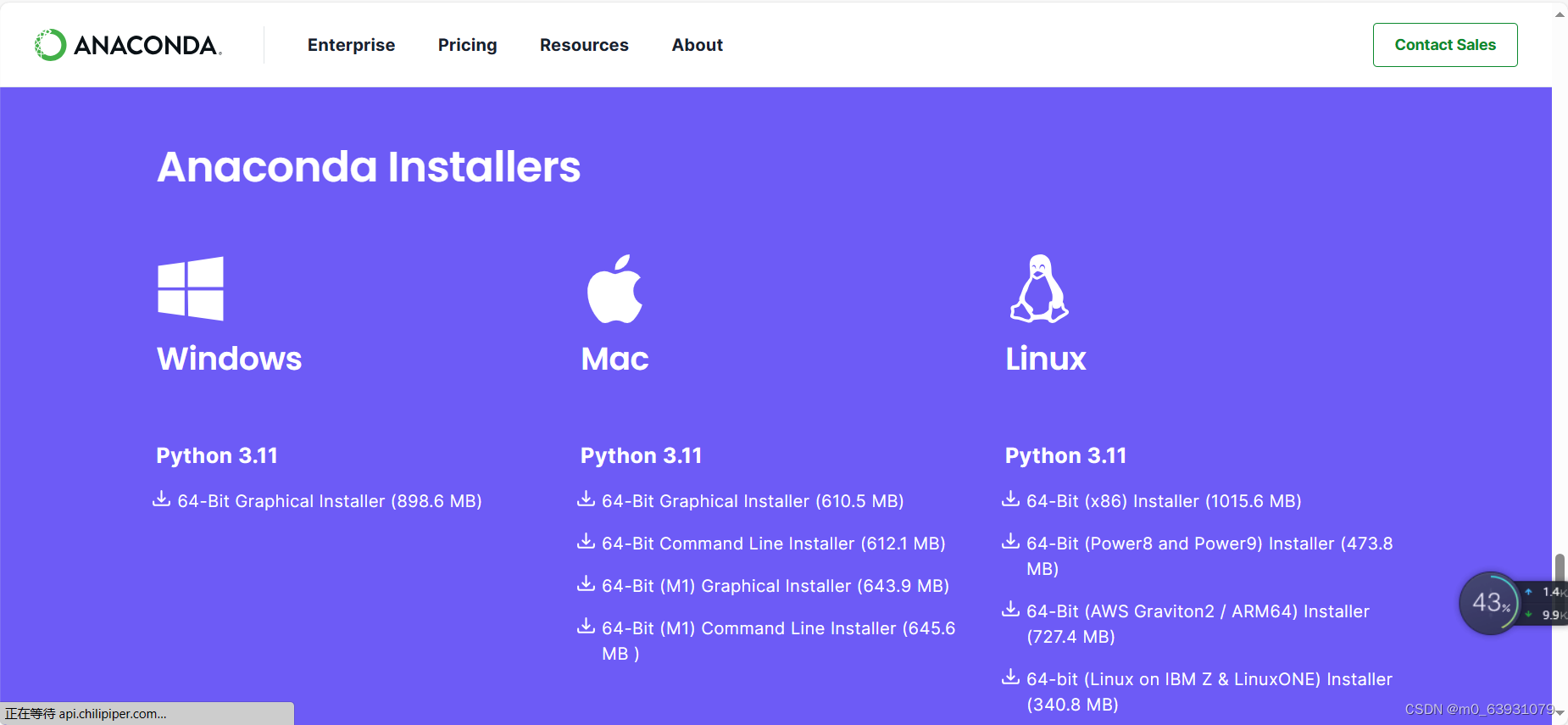Click download icon for Mac Command Line Installer 612.1 MB
Image resolution: width=1568 pixels, height=725 pixels.
[x=586, y=541]
